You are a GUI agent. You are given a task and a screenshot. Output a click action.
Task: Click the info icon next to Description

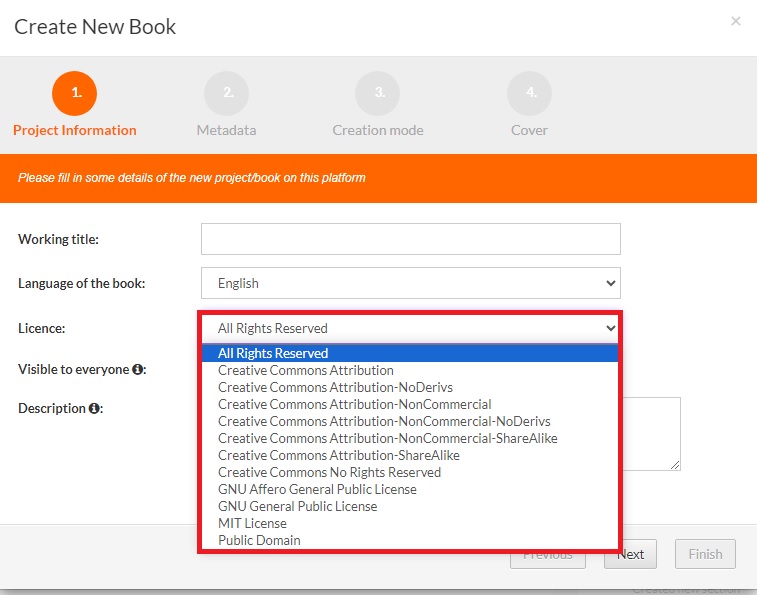[94, 409]
